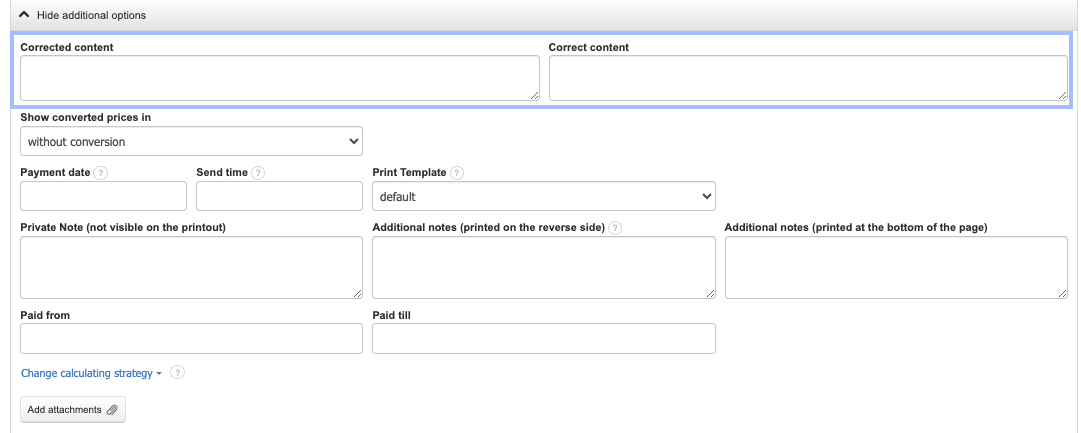Click help icon beside reverse side notes
Image resolution: width=1081 pixels, height=433 pixels.
tap(615, 228)
